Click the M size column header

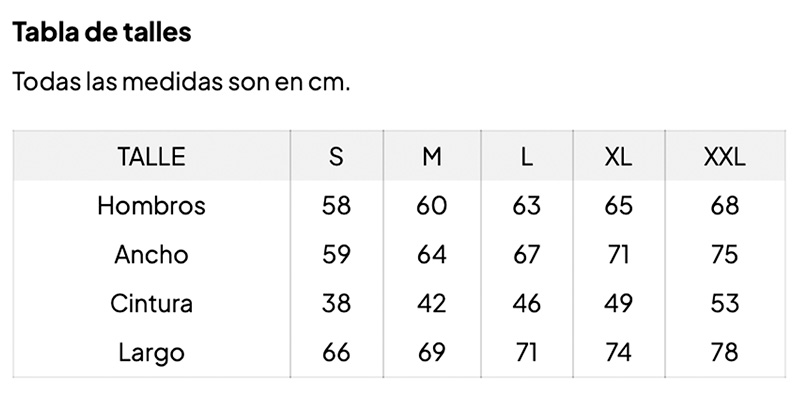(431, 156)
